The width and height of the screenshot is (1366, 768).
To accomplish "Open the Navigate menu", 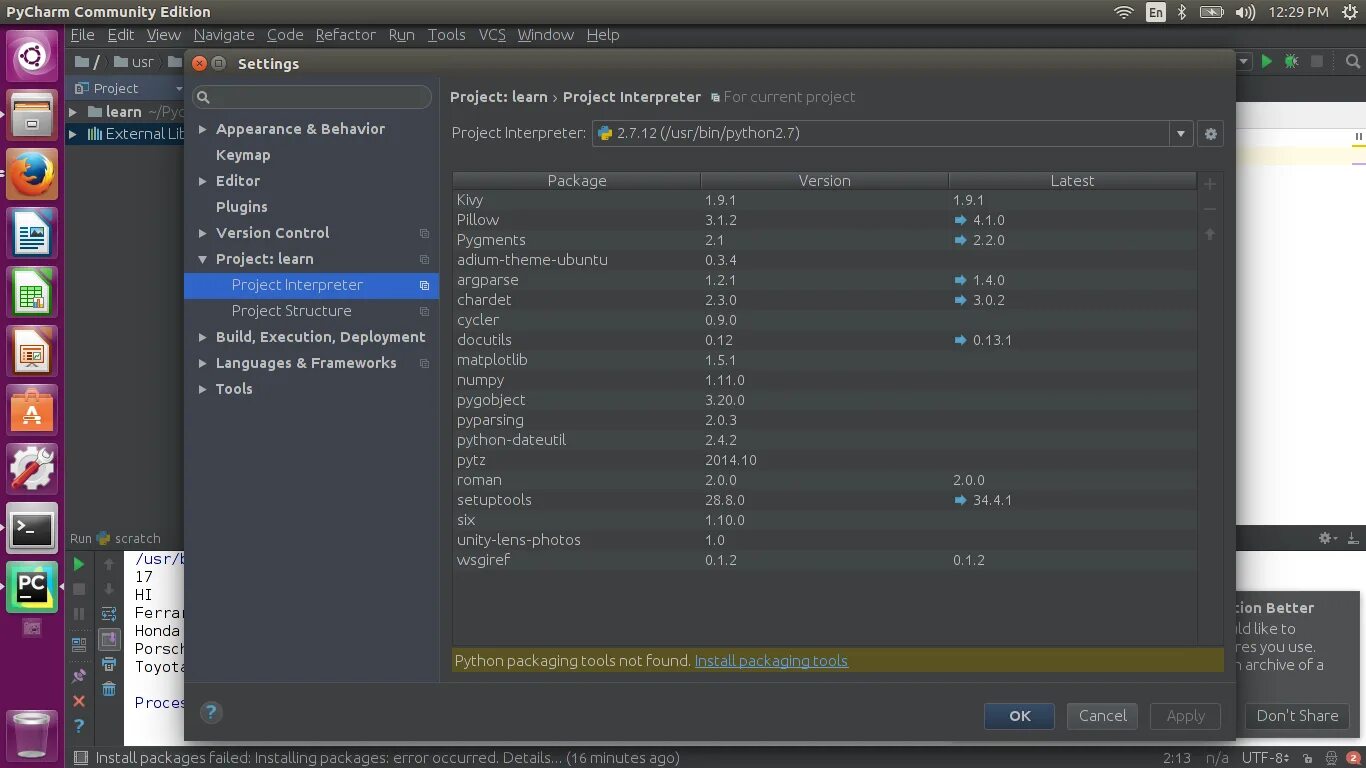I will [224, 35].
